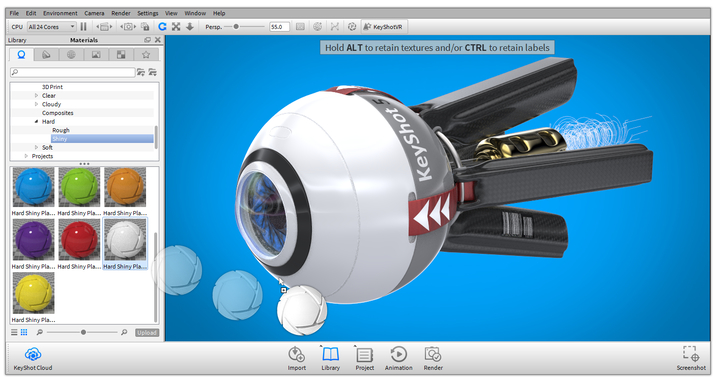Switch library to grid view
716x380 pixels.
[x=24, y=332]
